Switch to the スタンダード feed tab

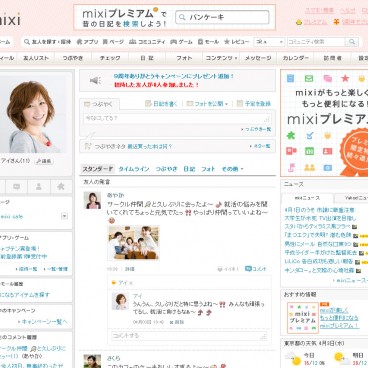pos(98,169)
